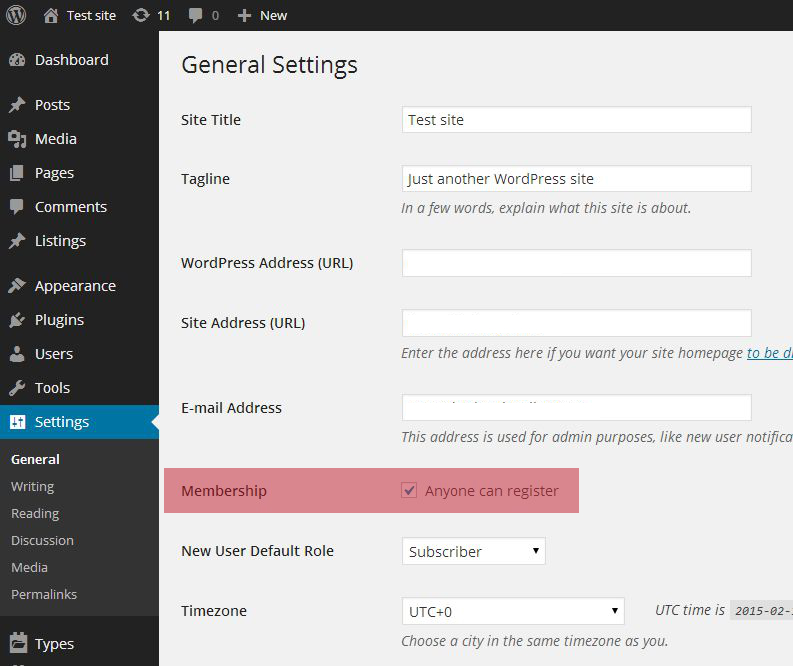Click the Posts pushpin icon
The height and width of the screenshot is (666, 793).
coord(17,105)
